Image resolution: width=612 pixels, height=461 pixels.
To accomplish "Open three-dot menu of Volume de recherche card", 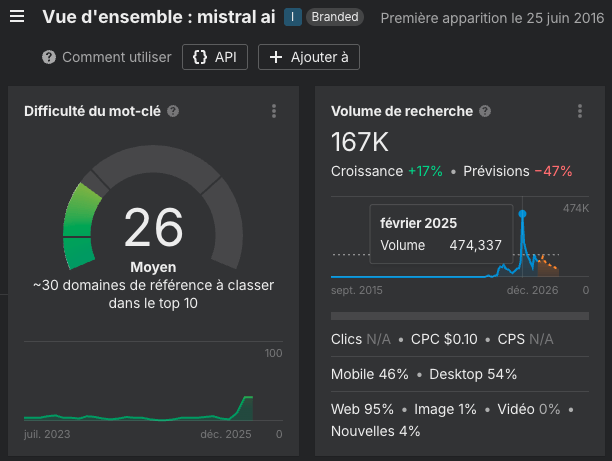I will [x=580, y=112].
